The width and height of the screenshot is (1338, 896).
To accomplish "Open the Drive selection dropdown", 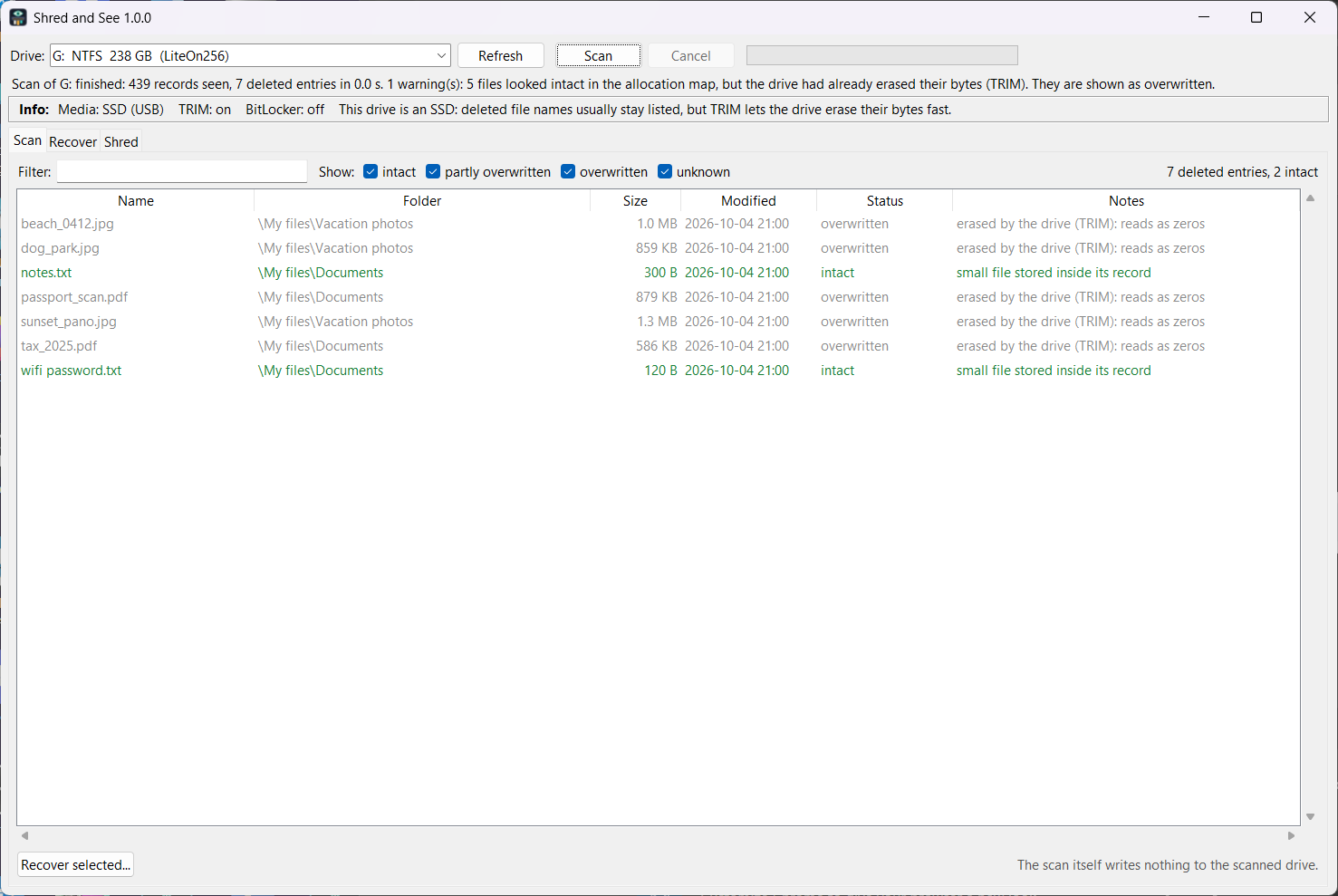I will point(250,55).
